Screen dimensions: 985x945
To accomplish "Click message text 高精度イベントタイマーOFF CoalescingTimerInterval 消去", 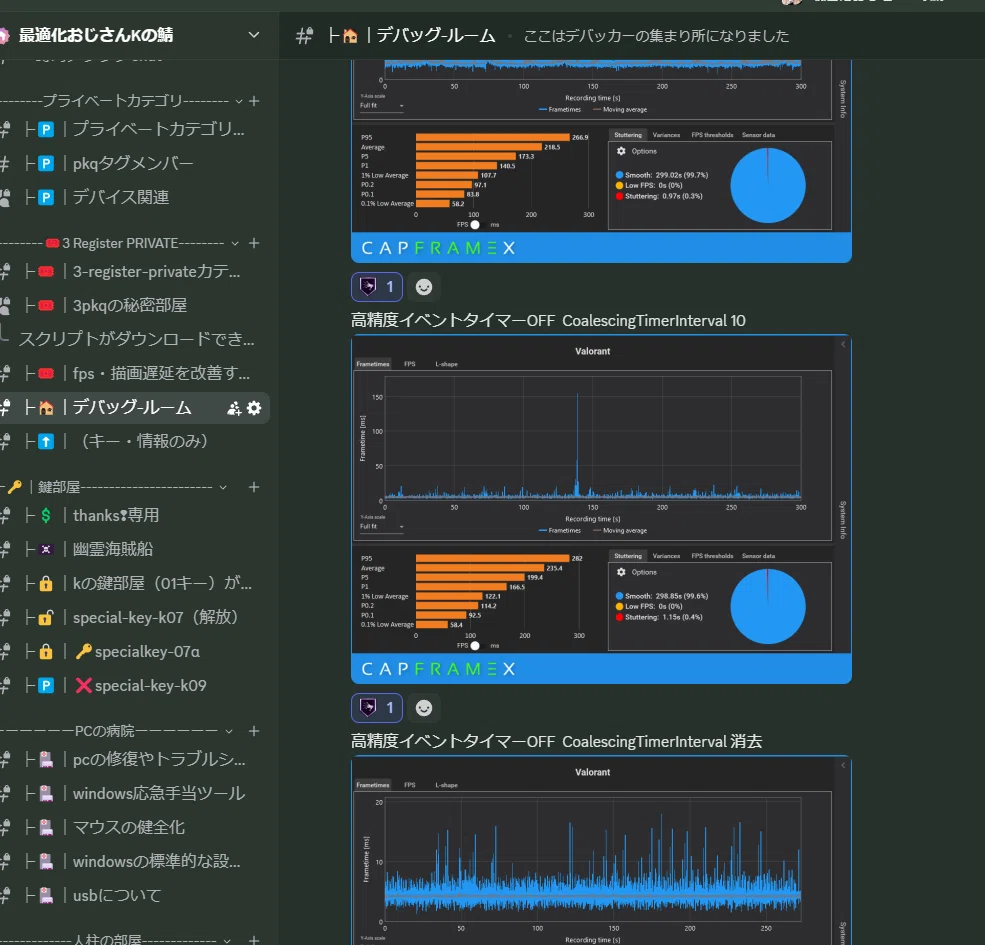I will point(556,741).
